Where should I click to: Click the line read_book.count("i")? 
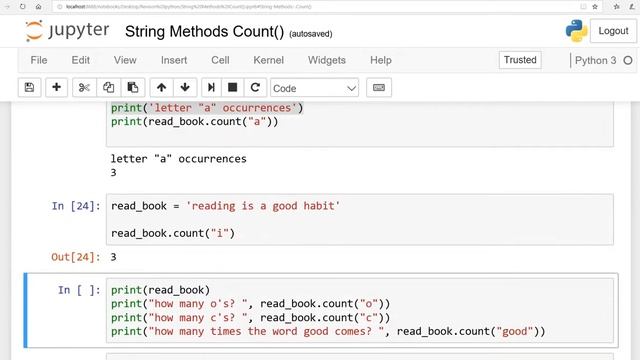point(173,233)
